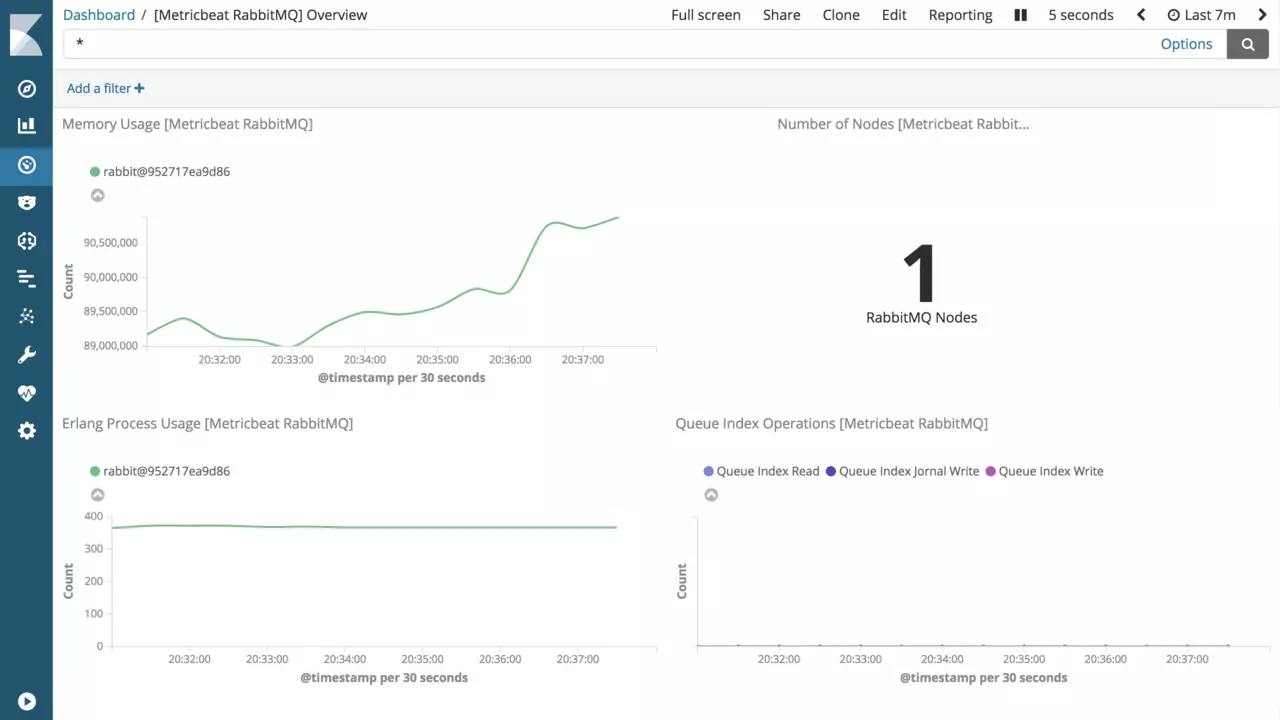This screenshot has width=1280, height=720.
Task: Open Dev Tools wrench icon
Action: (27, 355)
